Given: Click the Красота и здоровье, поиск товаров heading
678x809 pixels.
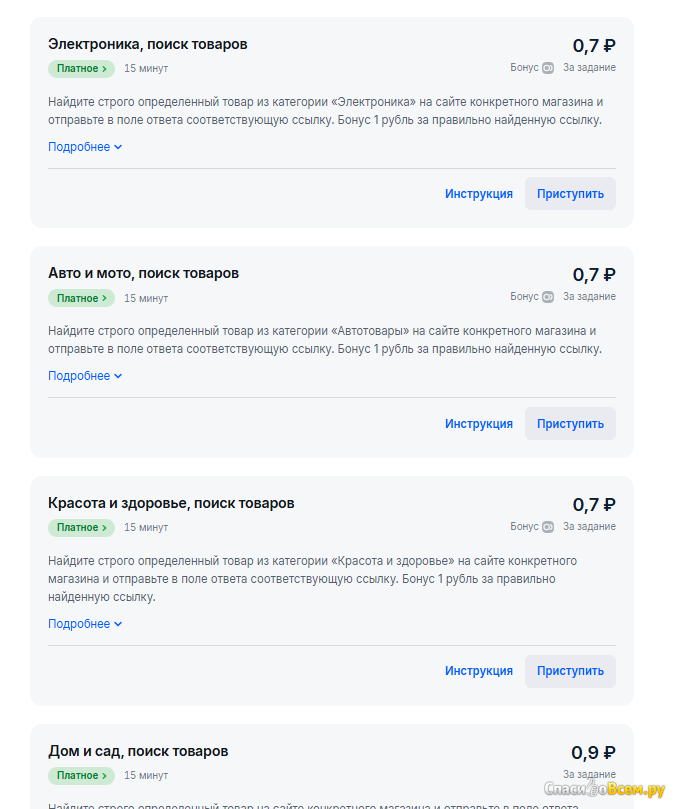Looking at the screenshot, I should coord(171,503).
